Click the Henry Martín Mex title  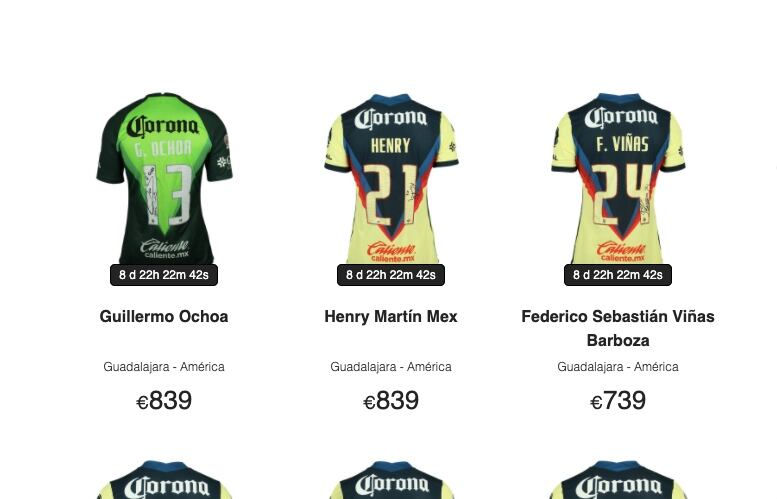tap(391, 317)
